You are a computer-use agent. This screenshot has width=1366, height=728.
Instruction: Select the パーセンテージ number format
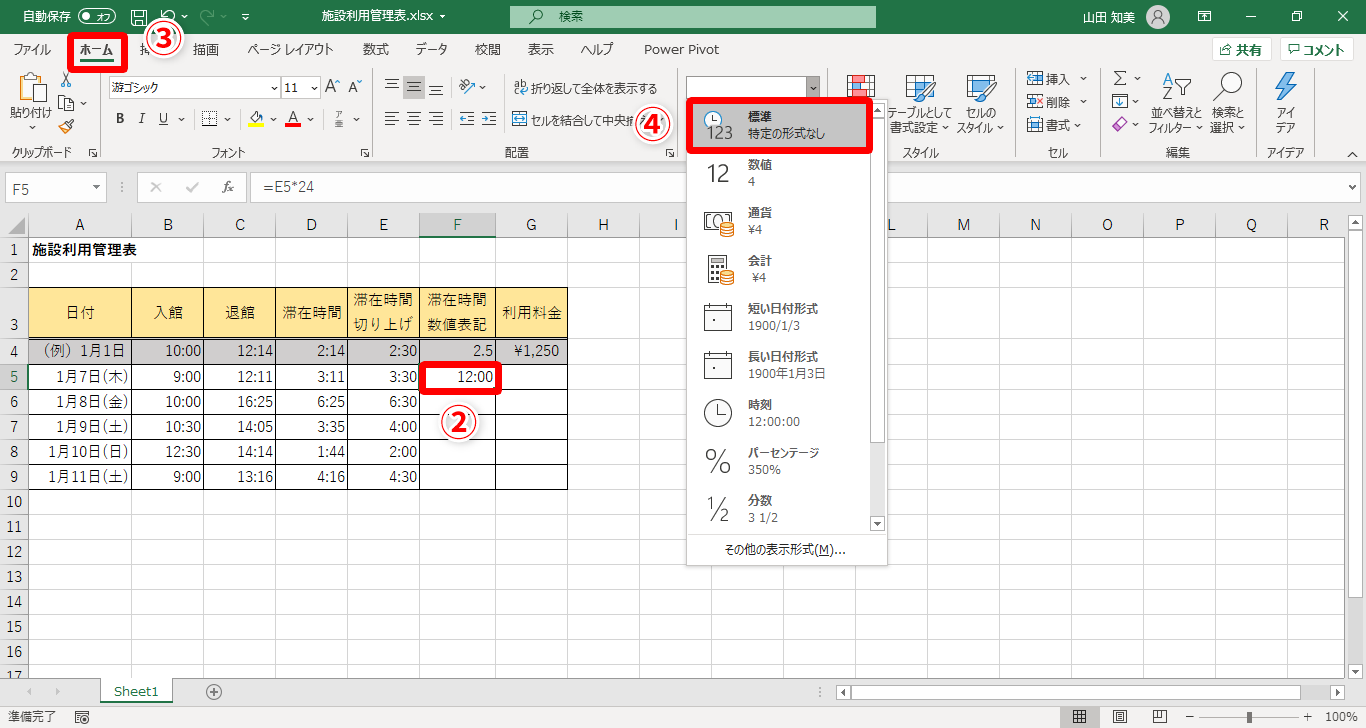click(779, 461)
